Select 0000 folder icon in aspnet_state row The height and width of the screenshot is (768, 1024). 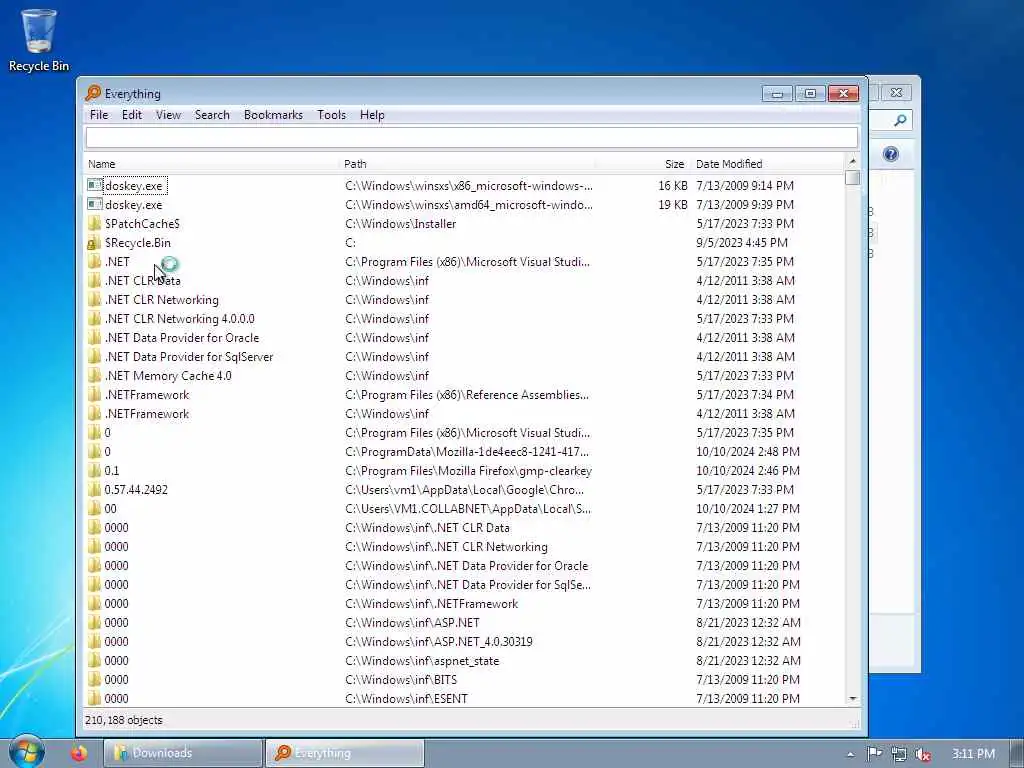(x=95, y=661)
